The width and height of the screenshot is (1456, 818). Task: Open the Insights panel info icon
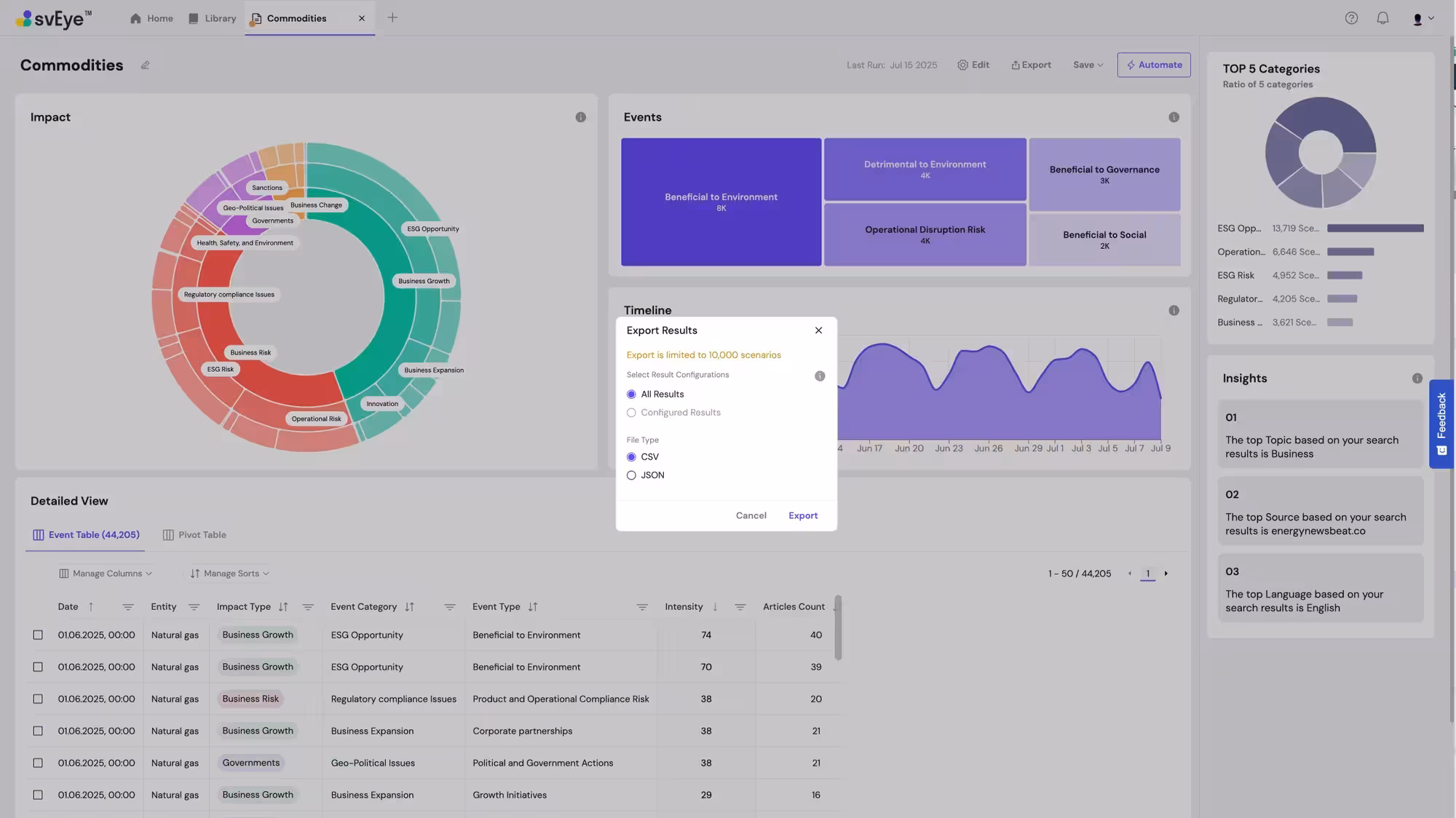tap(1417, 378)
